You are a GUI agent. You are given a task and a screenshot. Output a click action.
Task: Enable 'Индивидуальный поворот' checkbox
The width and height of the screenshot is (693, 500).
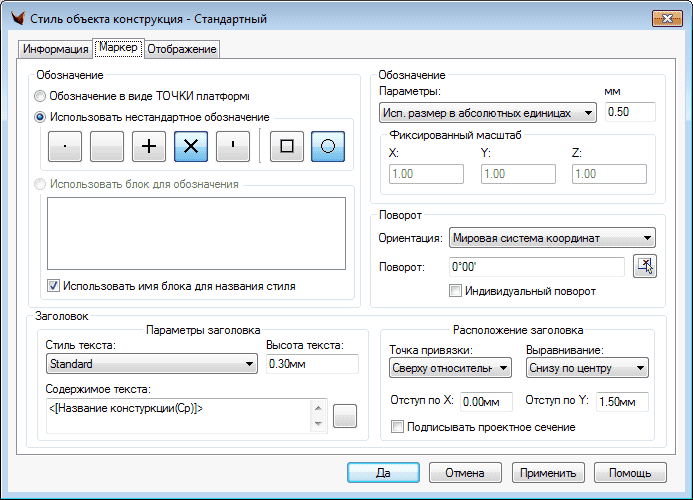(x=456, y=291)
